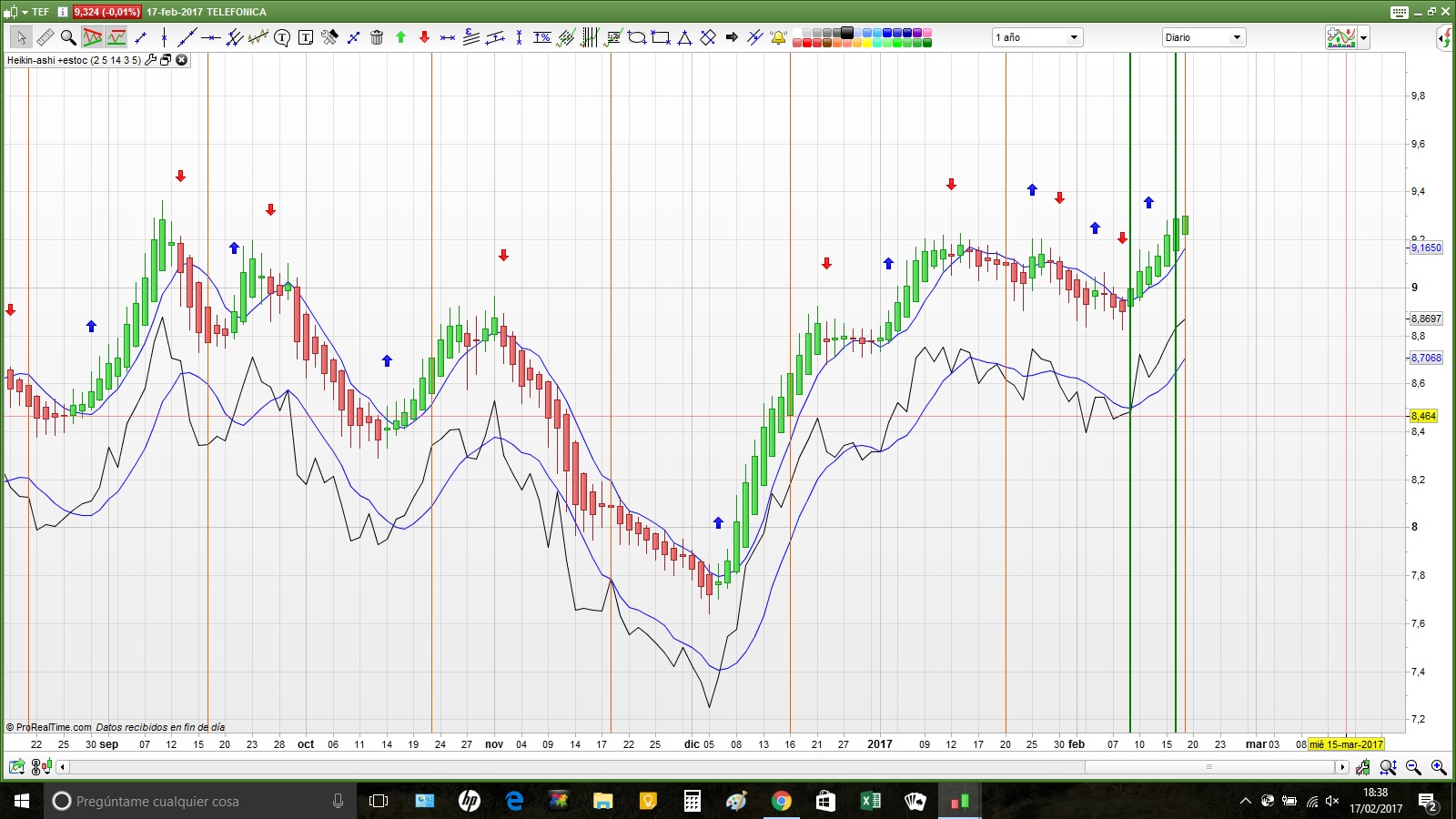Show hidden system tray icons chevron

click(x=1246, y=801)
